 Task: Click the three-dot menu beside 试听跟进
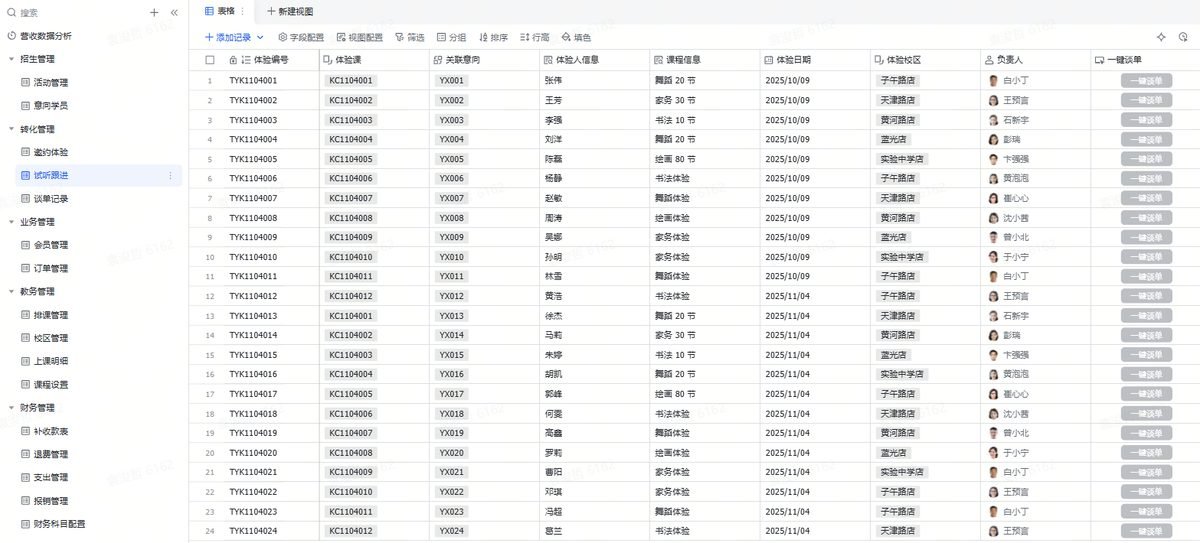[169, 176]
